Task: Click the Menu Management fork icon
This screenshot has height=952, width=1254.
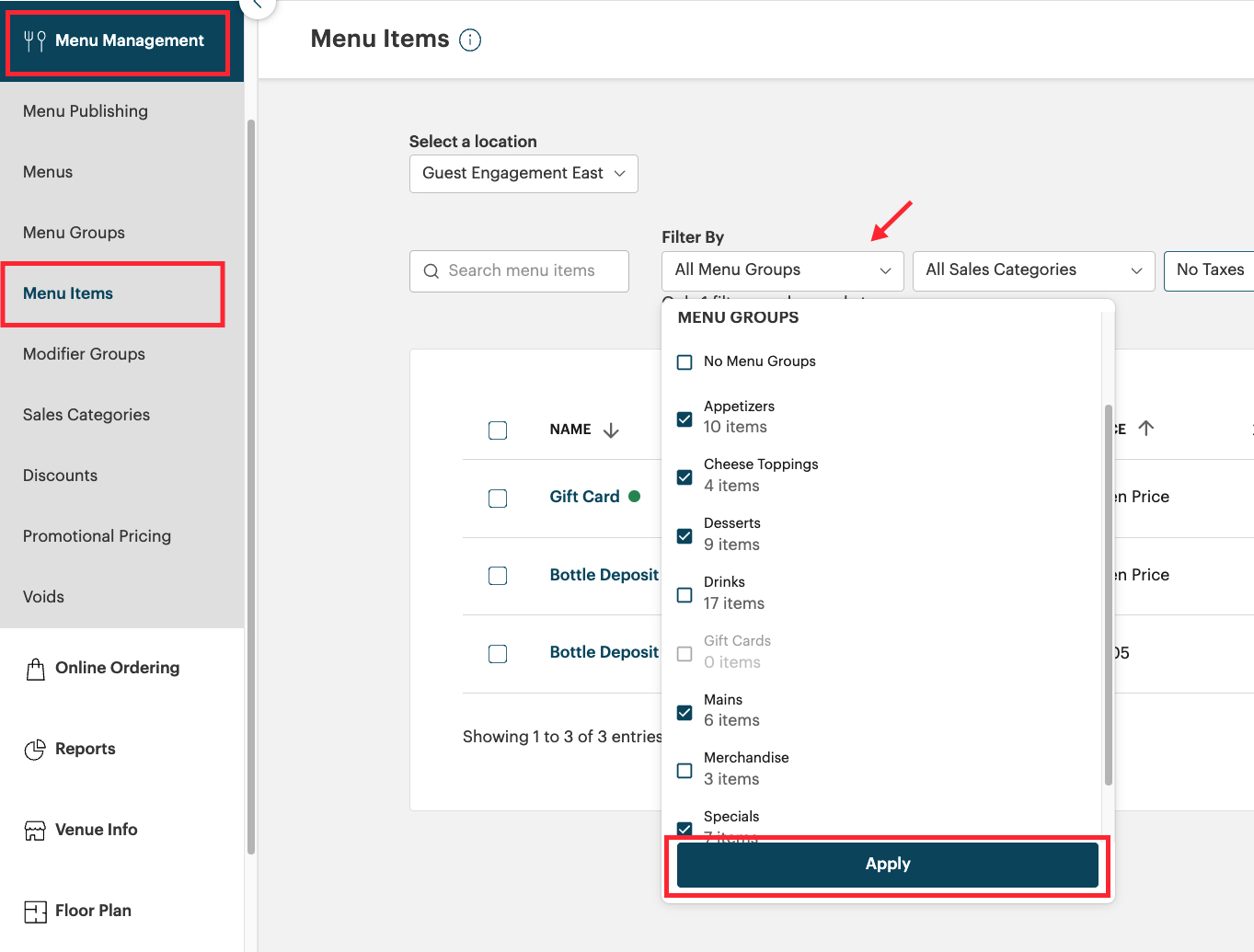Action: (35, 40)
